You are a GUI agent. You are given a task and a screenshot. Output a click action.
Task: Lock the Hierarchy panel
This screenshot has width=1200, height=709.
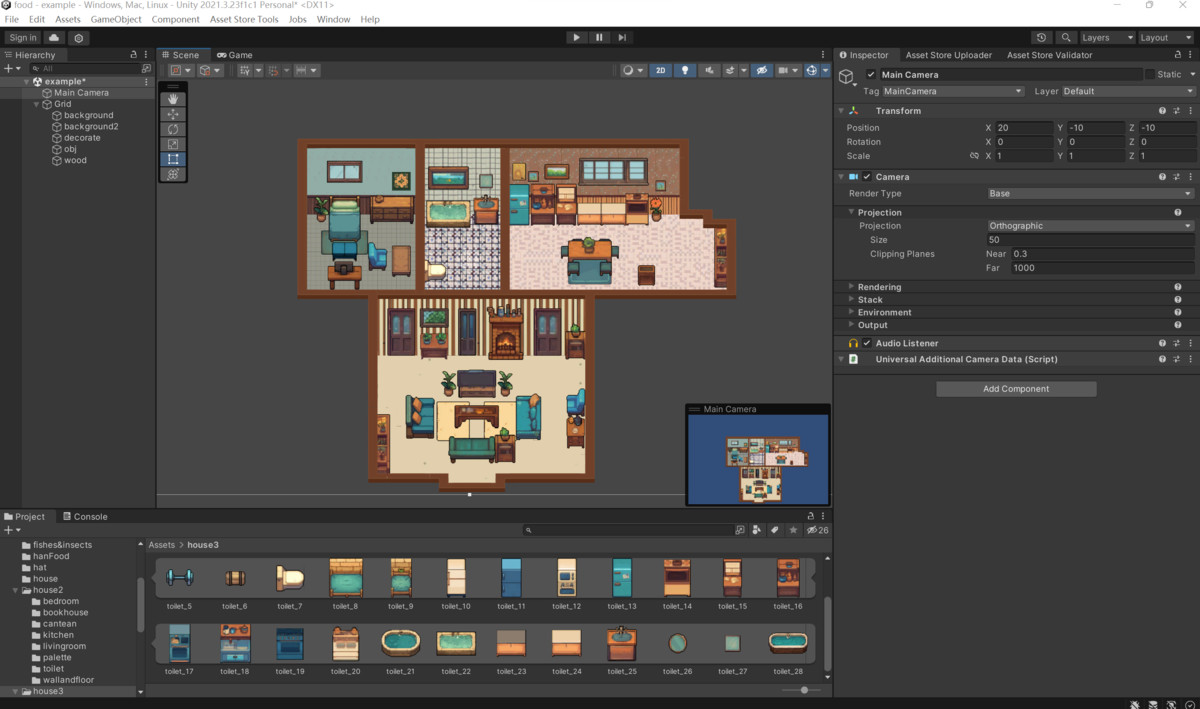pyautogui.click(x=133, y=55)
